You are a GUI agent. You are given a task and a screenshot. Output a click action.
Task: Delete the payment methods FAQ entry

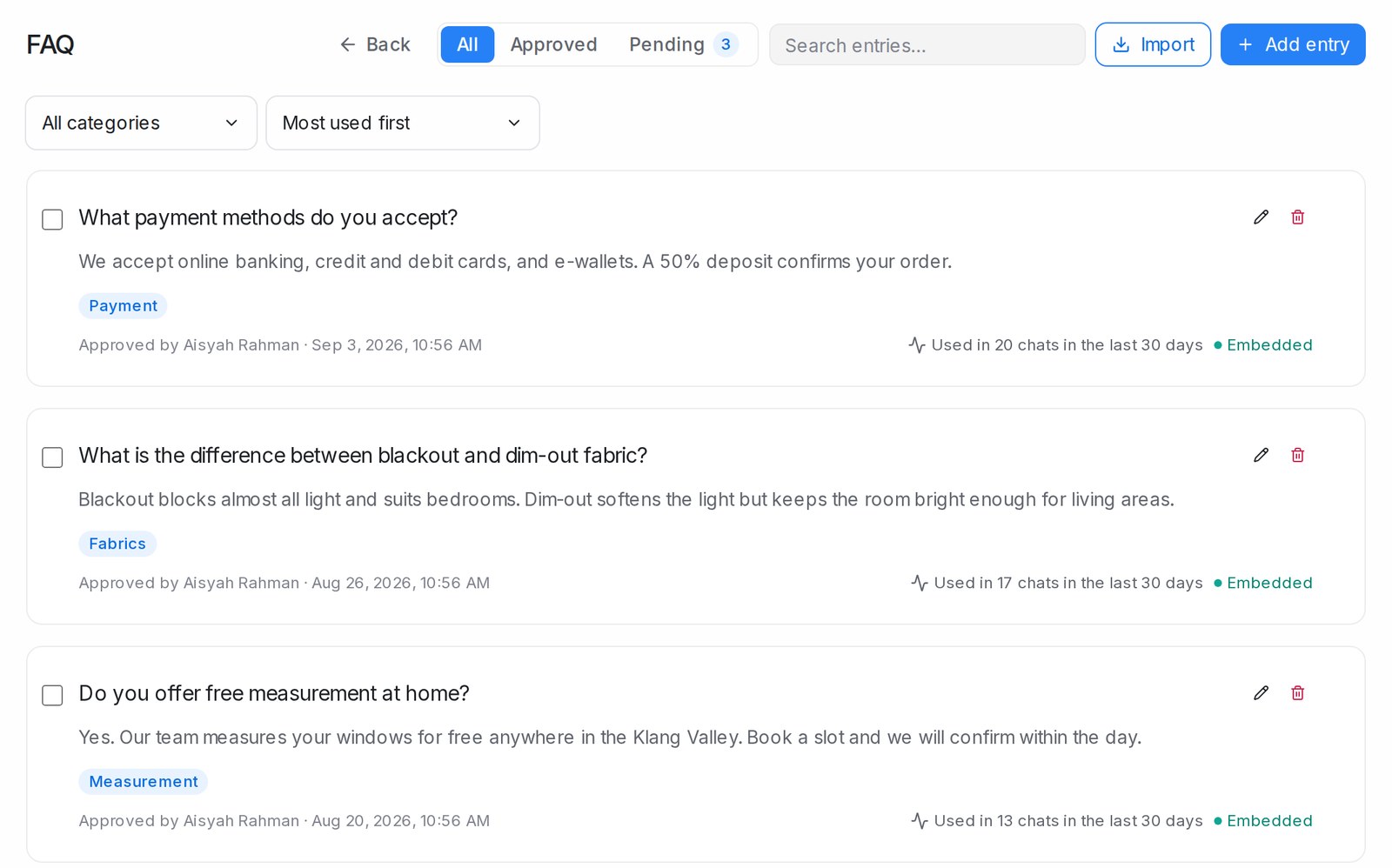click(x=1297, y=217)
